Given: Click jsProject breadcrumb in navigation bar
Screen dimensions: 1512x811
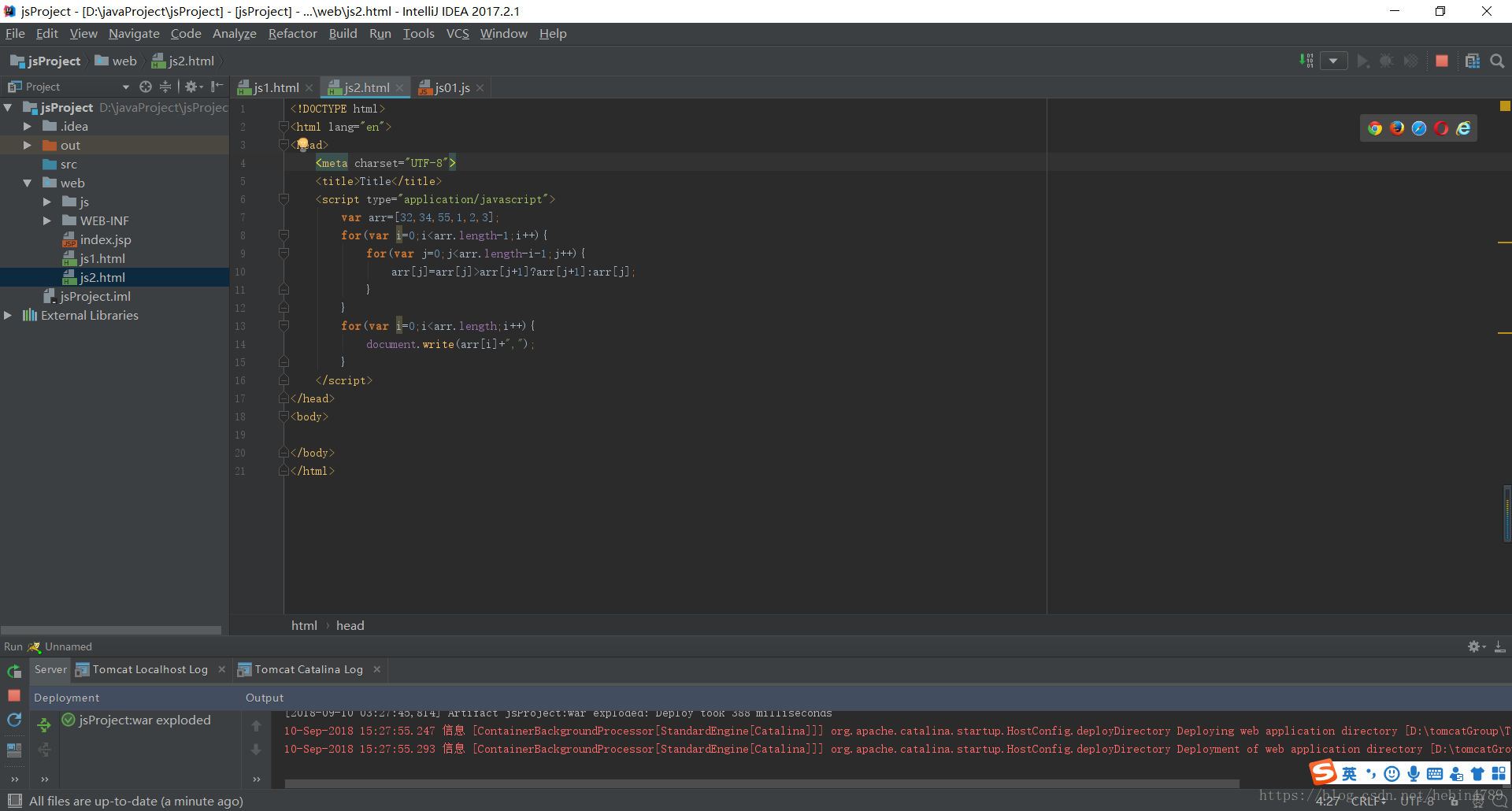Looking at the screenshot, I should coord(46,61).
